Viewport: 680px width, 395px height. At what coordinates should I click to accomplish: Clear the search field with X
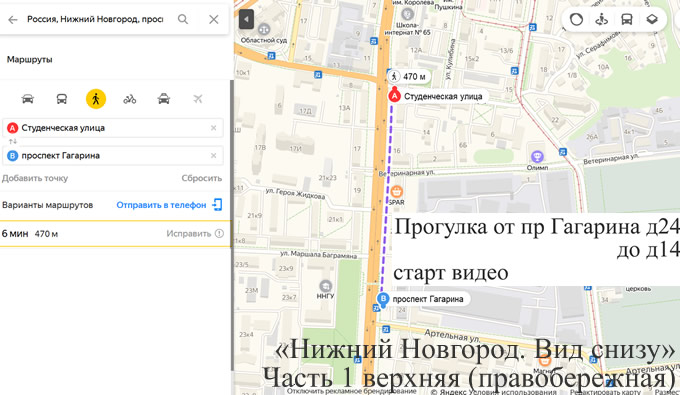214,19
